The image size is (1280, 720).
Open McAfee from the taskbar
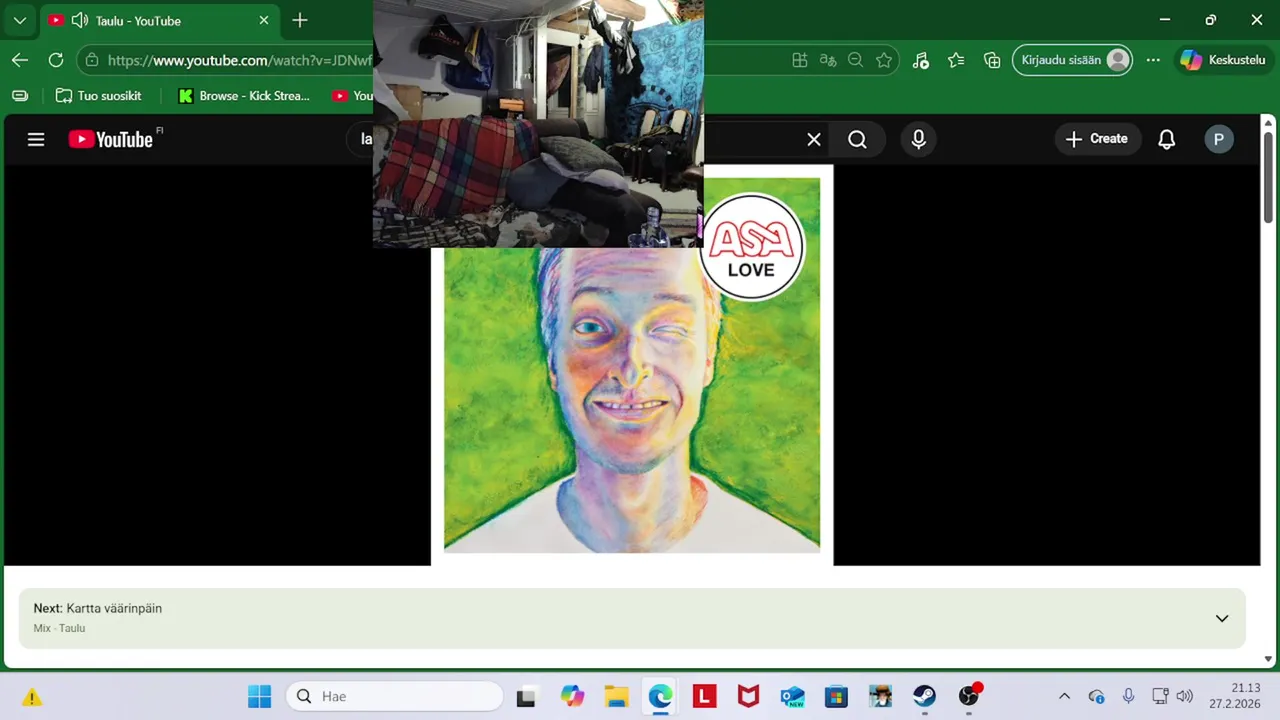[748, 696]
